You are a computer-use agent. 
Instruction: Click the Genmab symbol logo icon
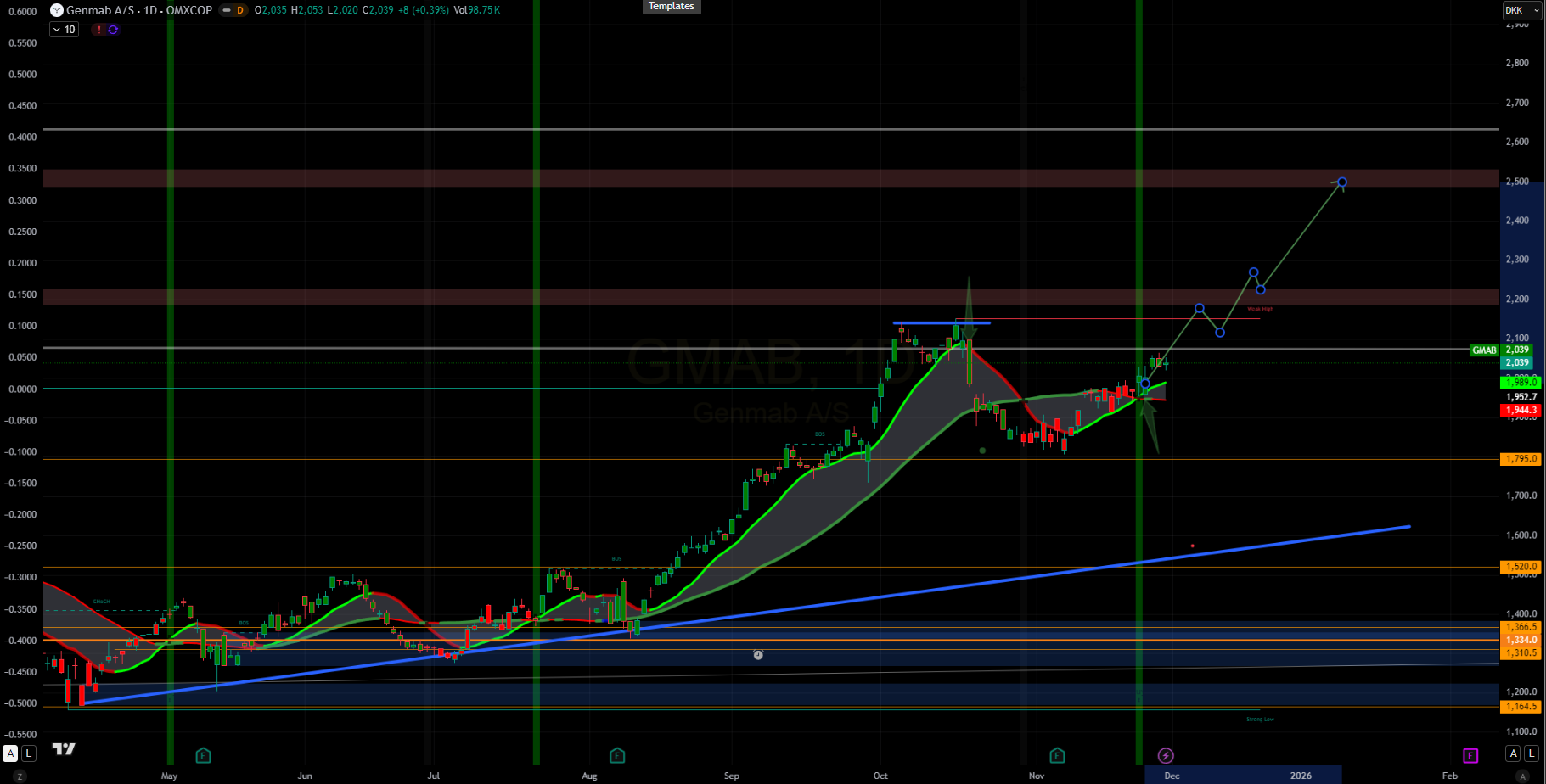56,10
